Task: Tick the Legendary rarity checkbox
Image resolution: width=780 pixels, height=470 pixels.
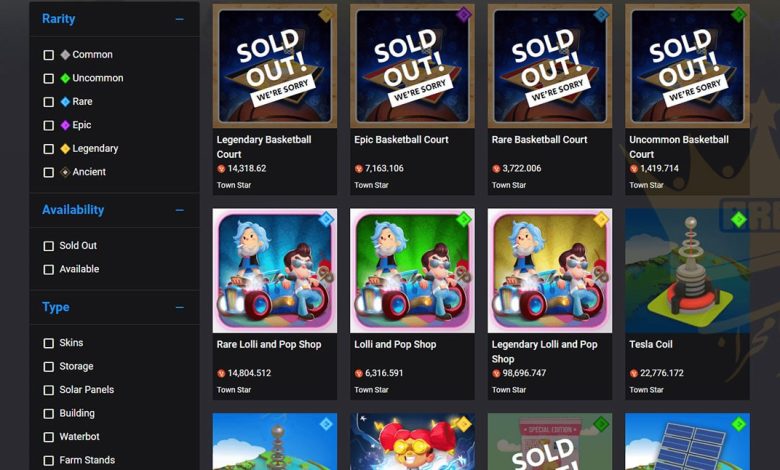Action: click(49, 149)
